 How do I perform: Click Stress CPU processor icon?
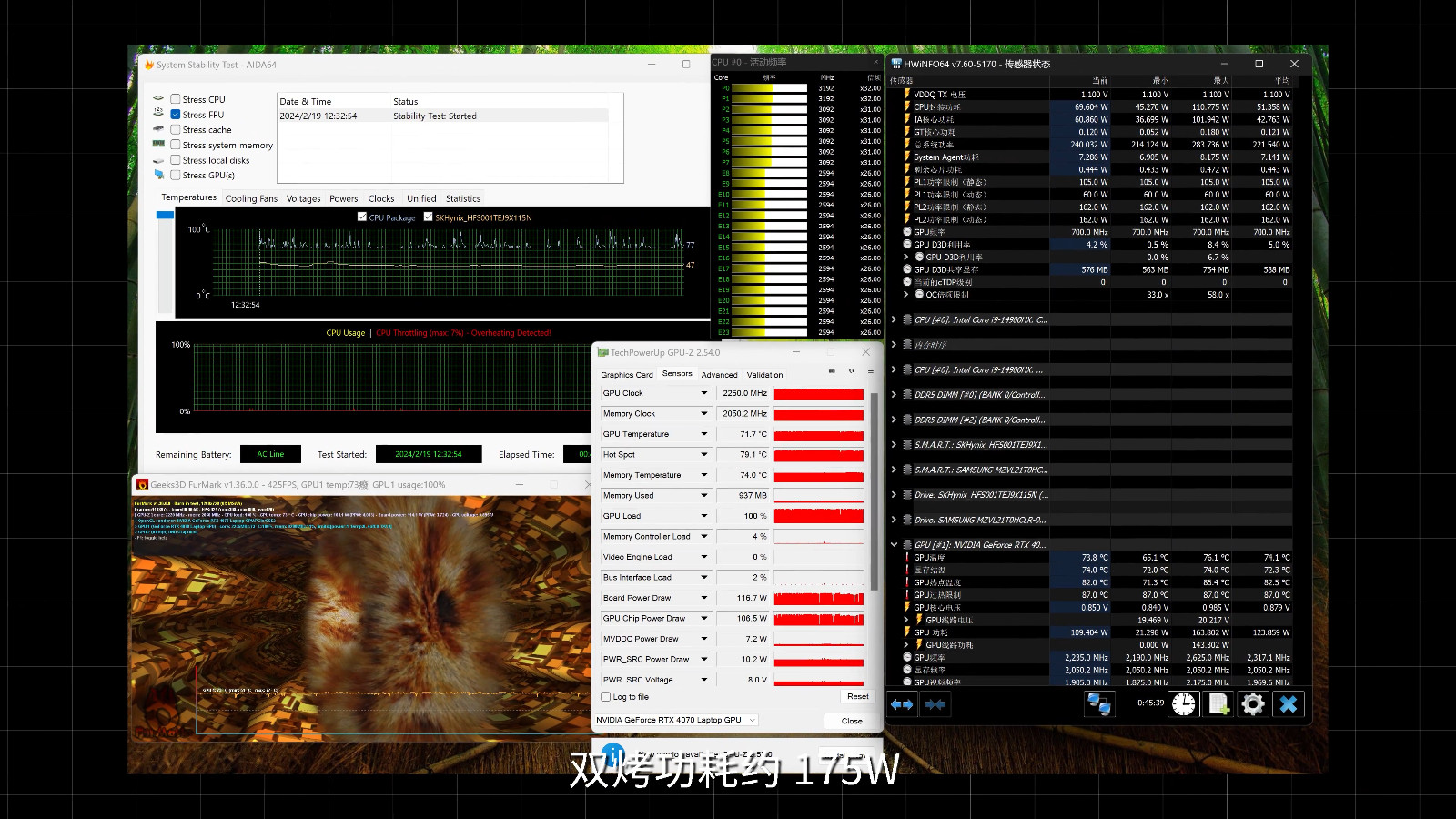click(158, 98)
